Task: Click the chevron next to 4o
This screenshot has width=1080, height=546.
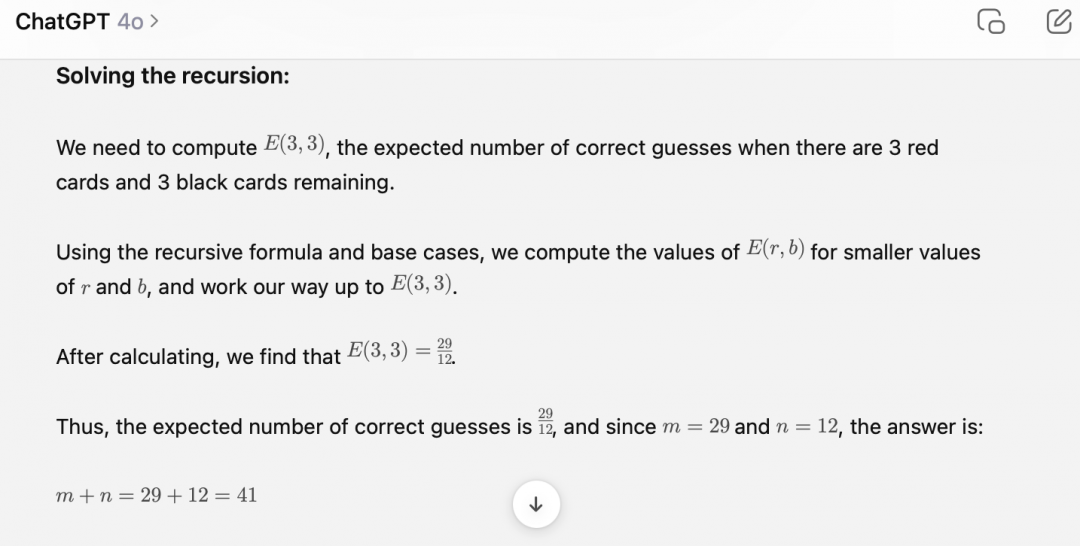Action: (154, 21)
